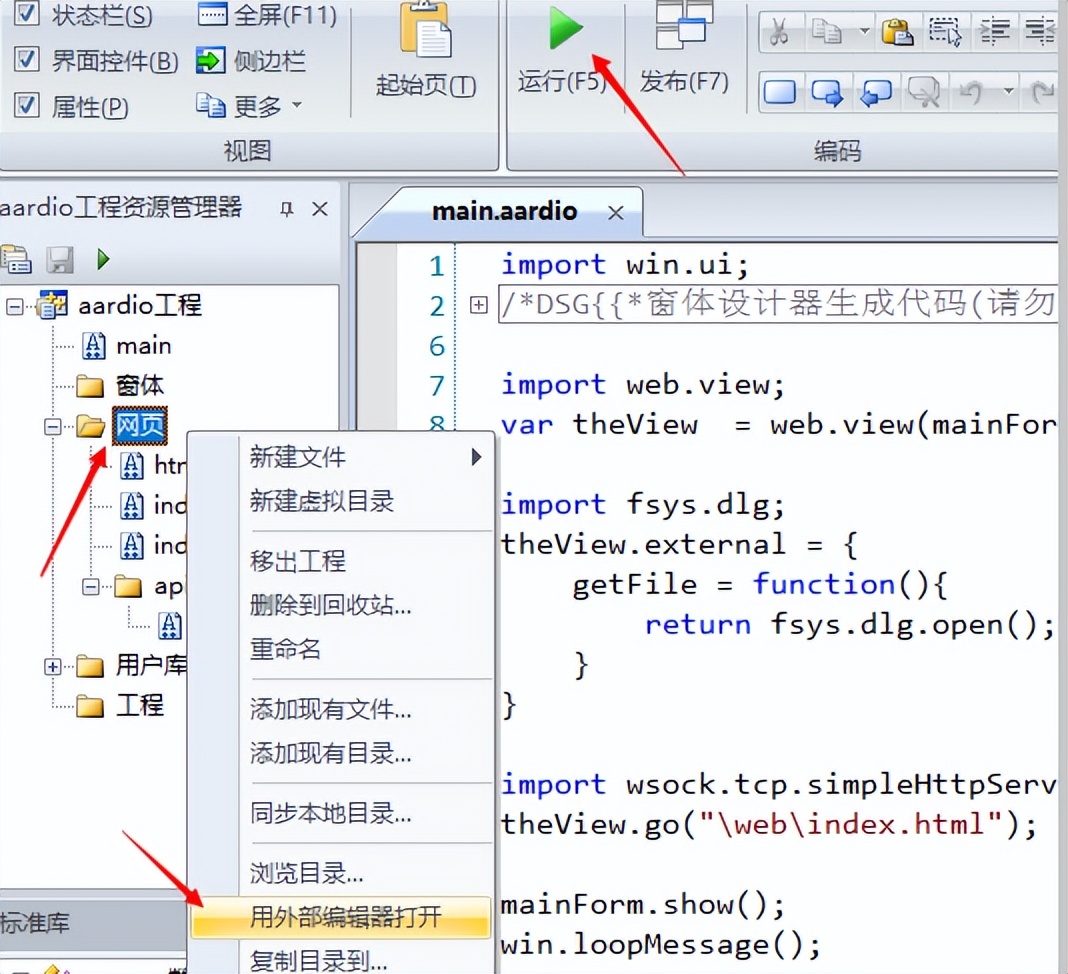Pin the aardio工程资源管理器 panel
The image size is (1068, 974).
pos(285,209)
